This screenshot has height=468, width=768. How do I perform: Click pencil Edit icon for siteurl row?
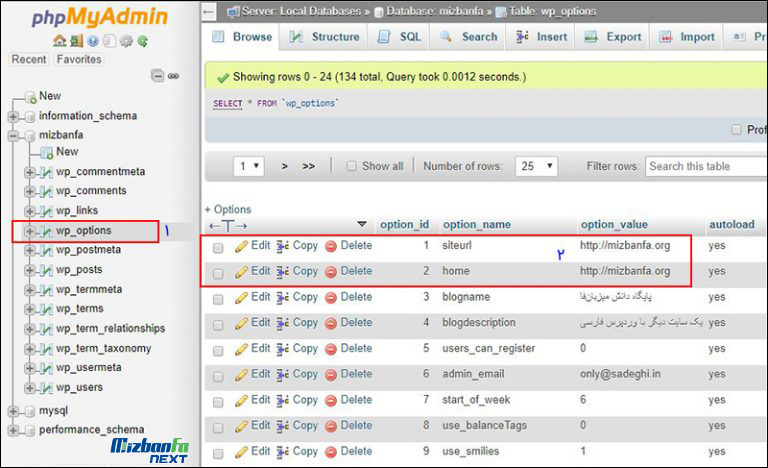coord(241,246)
